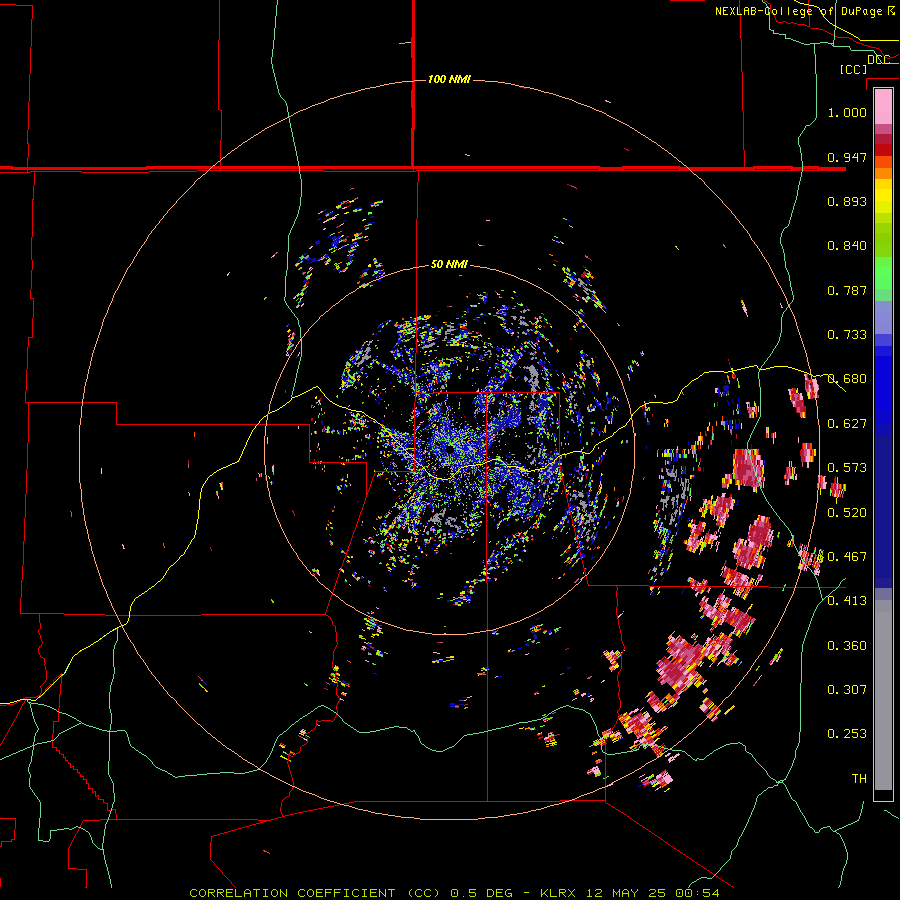The image size is (900, 900).
Task: Click the 0.787 legend value
Action: (847, 290)
